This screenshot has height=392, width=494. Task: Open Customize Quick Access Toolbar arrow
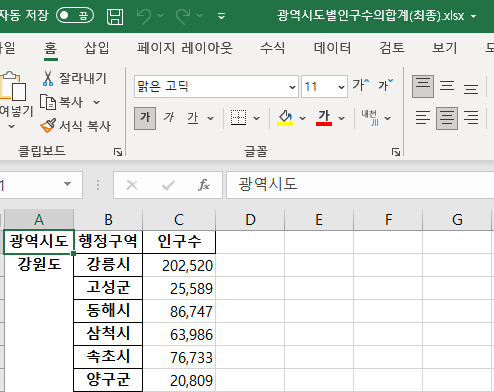[221, 16]
